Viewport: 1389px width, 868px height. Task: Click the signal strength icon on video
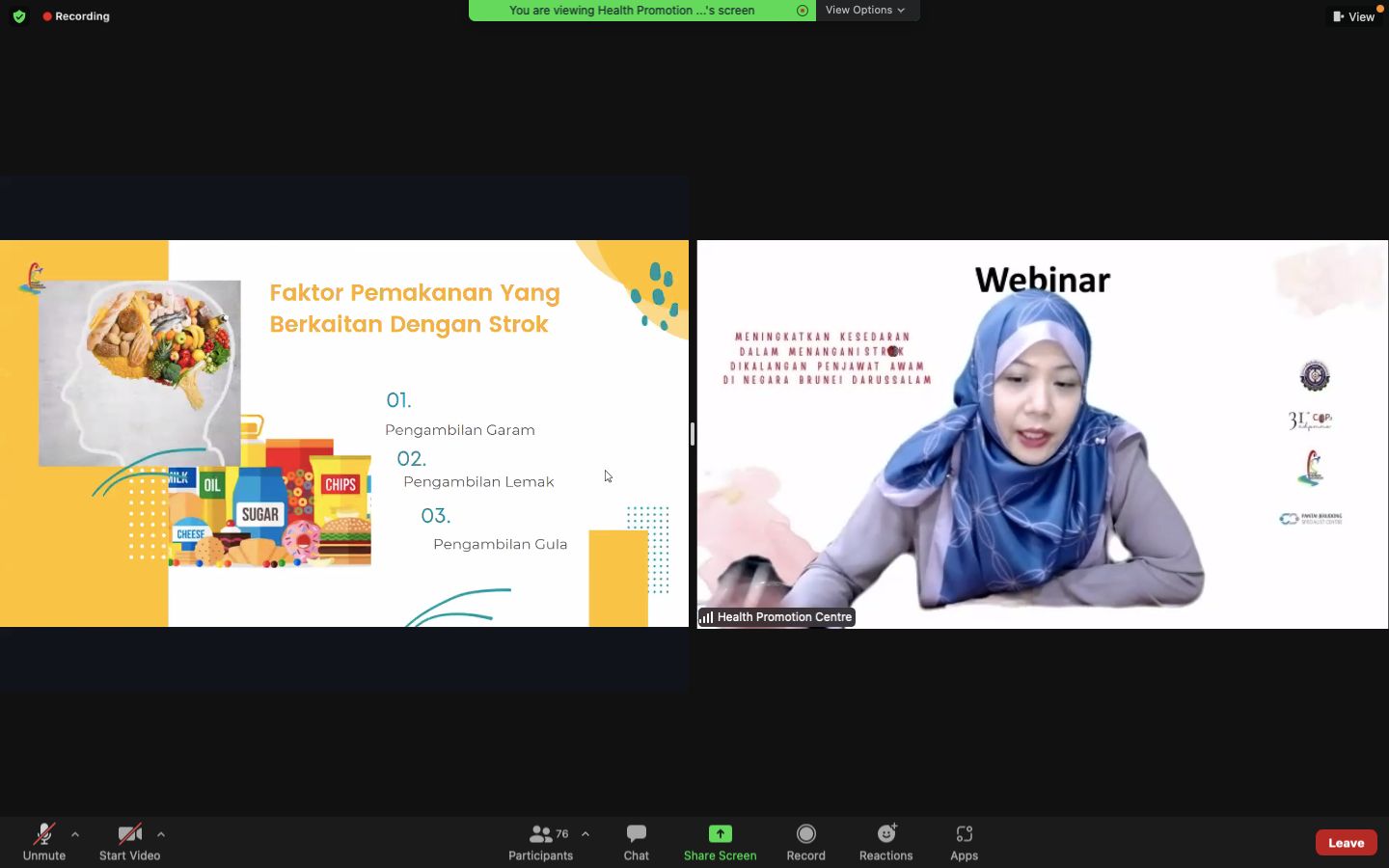pyautogui.click(x=707, y=617)
